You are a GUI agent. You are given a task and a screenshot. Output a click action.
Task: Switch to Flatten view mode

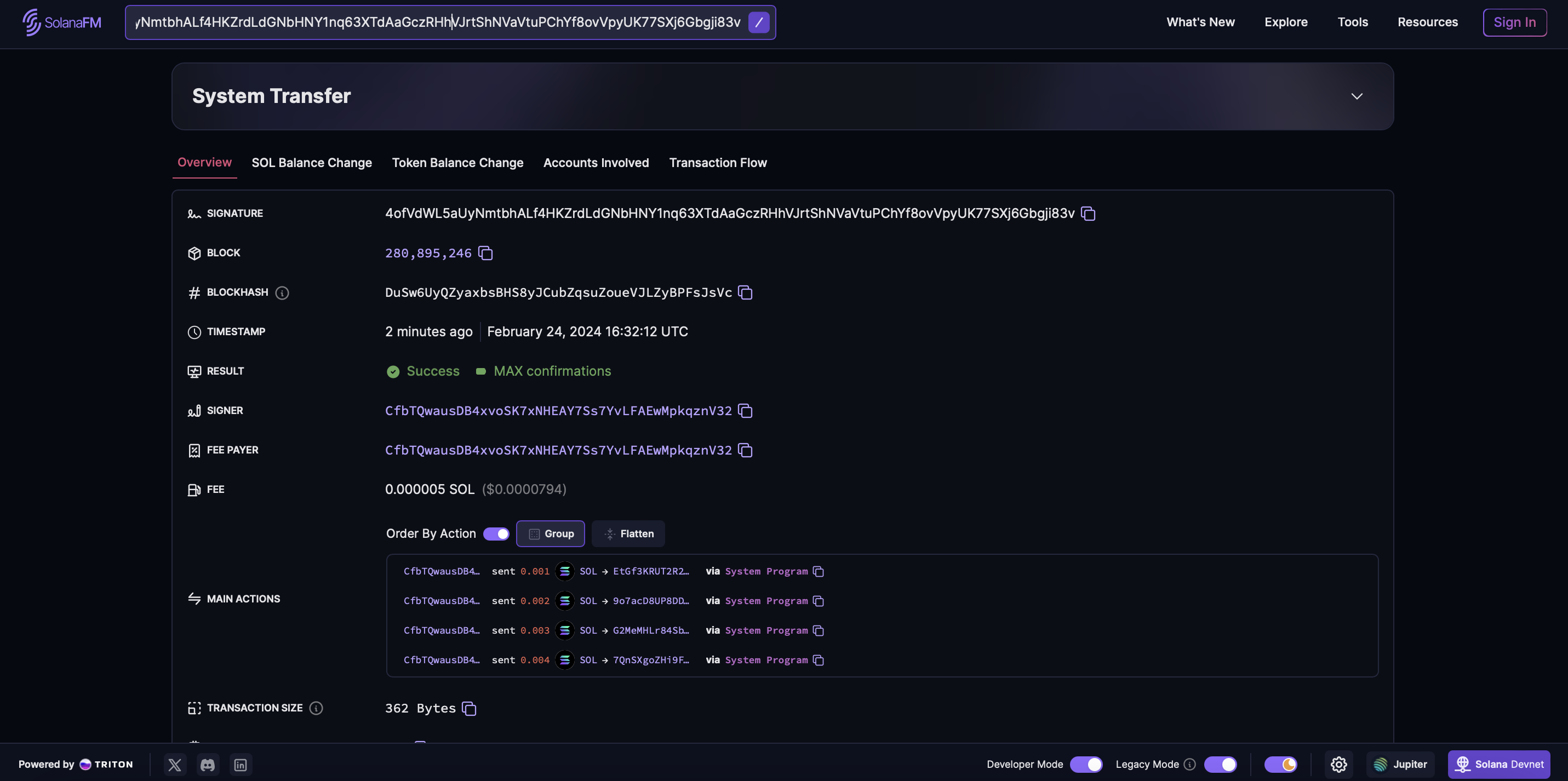[628, 533]
